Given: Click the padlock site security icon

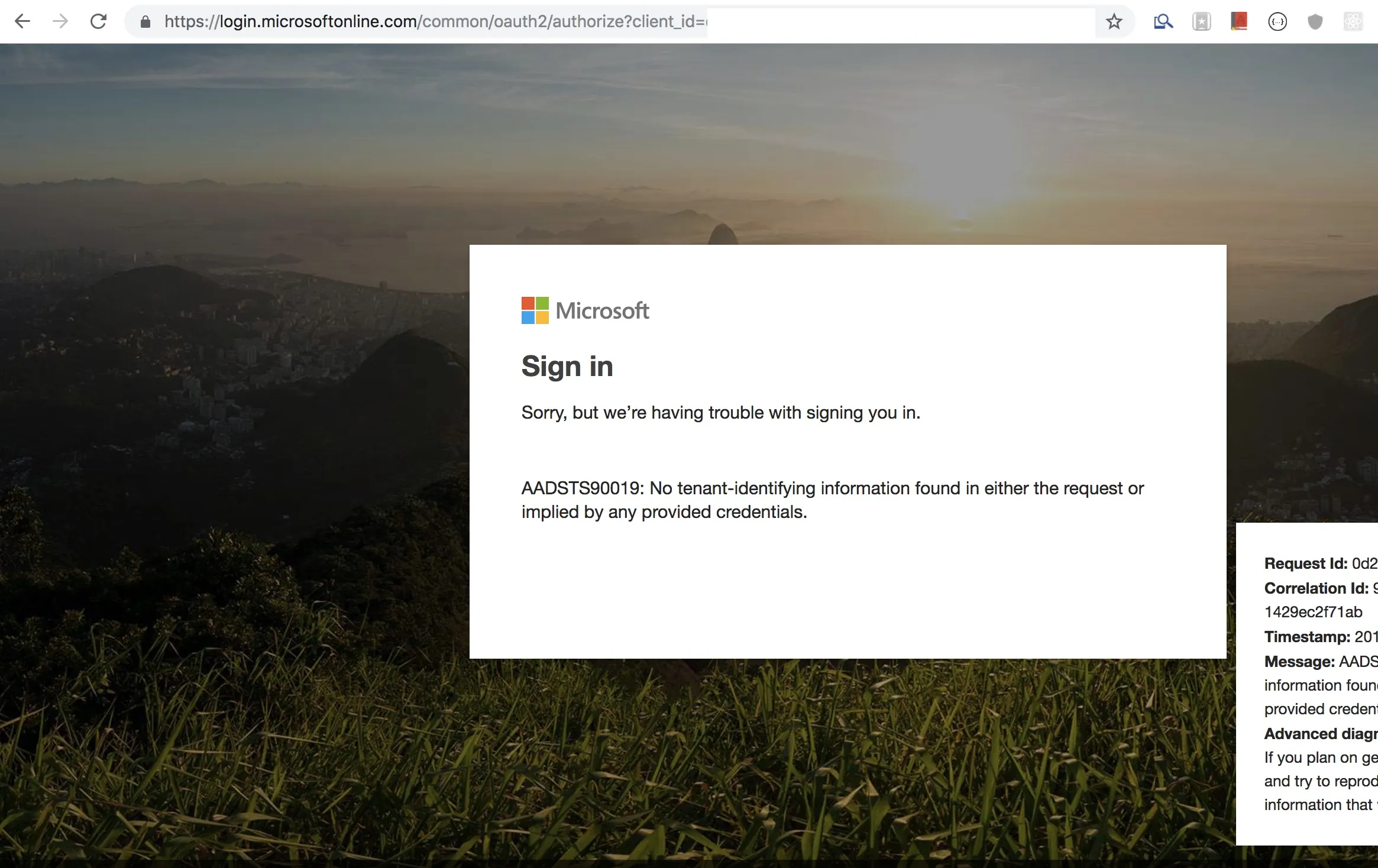Looking at the screenshot, I should click(145, 22).
